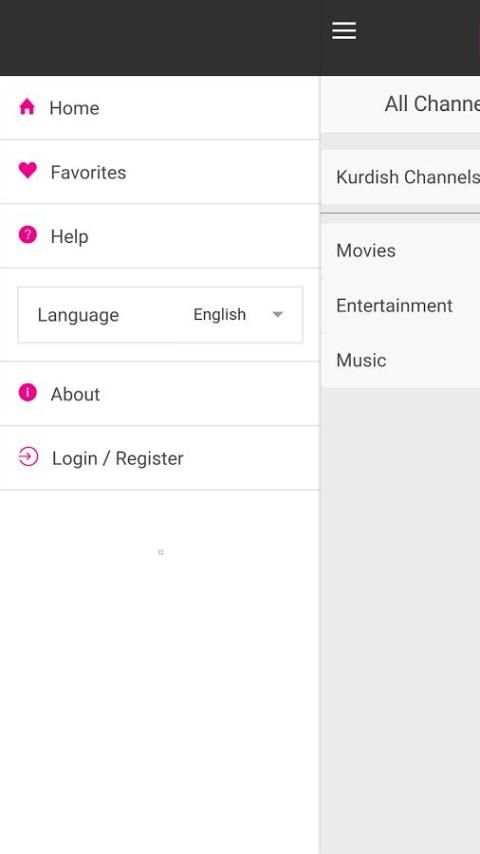Choose the Movies category
The height and width of the screenshot is (854, 480).
400,251
